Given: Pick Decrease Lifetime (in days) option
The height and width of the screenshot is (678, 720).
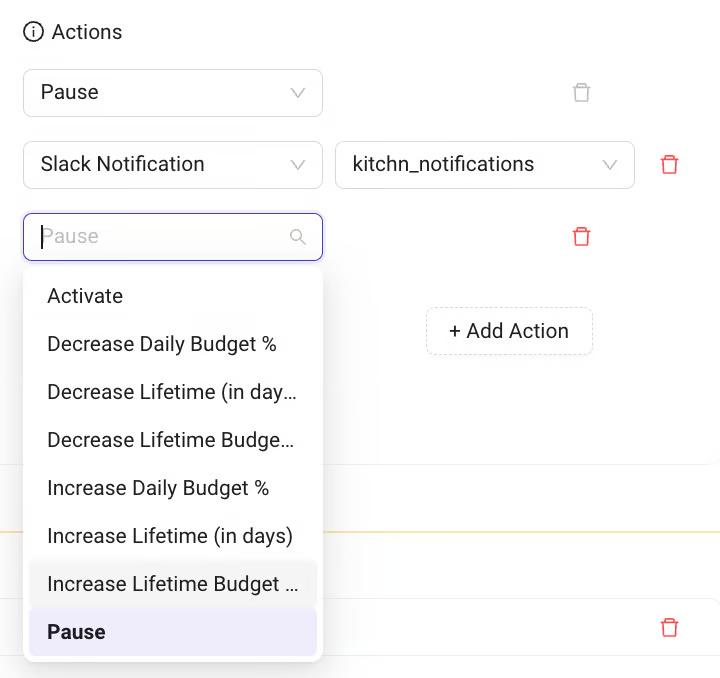Looking at the screenshot, I should [x=172, y=392].
